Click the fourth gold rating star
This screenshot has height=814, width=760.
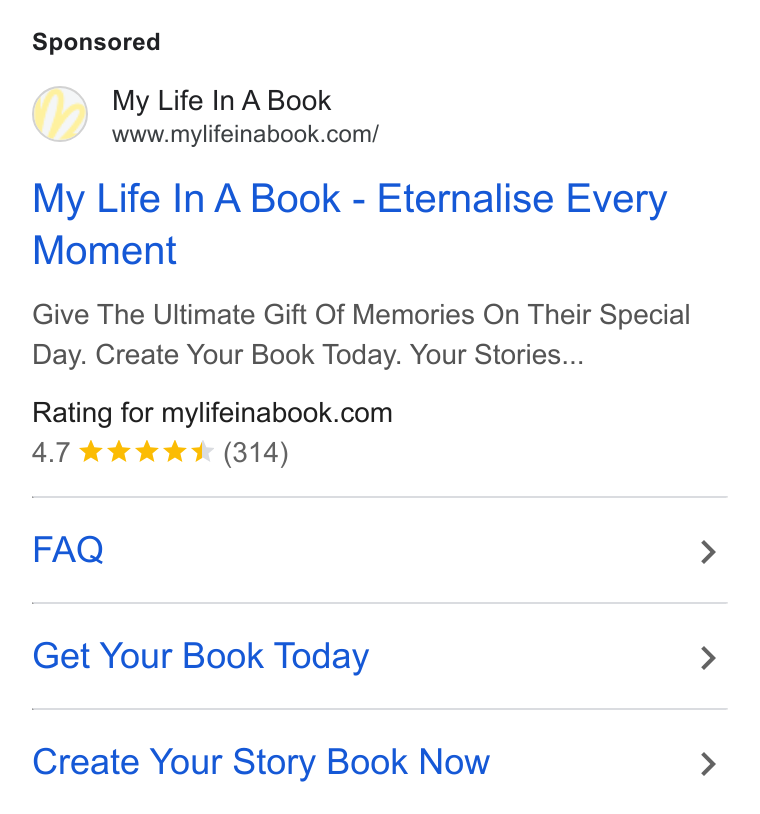click(175, 451)
